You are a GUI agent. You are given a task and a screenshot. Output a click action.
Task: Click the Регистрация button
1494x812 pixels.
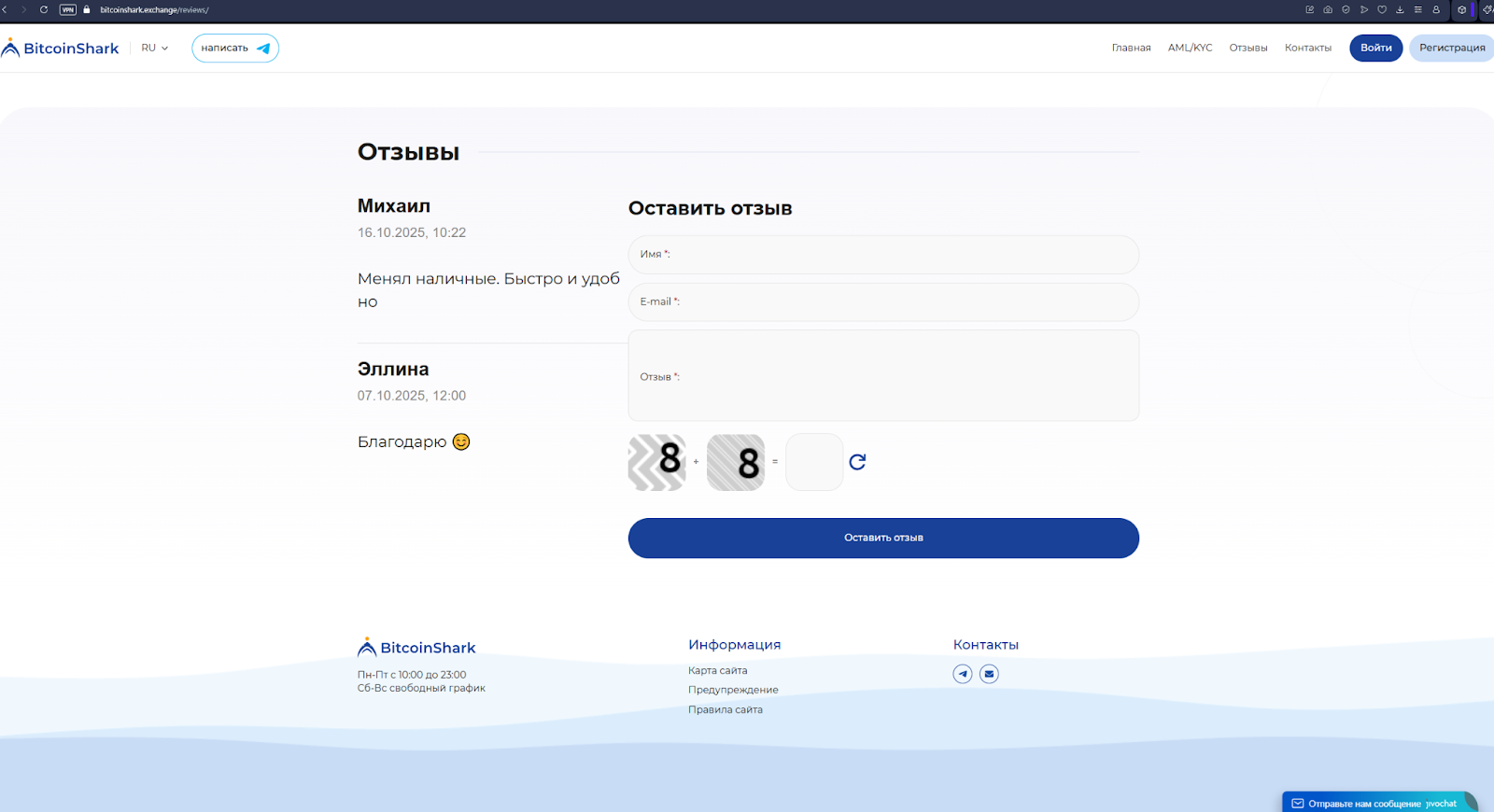point(1451,49)
